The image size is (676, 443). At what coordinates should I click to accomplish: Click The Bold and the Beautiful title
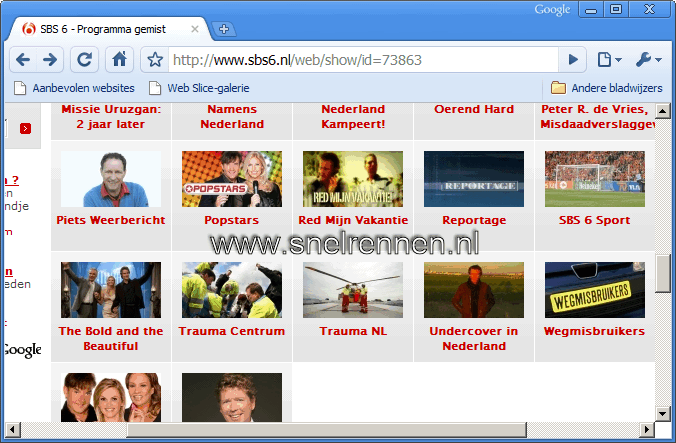coord(111,339)
